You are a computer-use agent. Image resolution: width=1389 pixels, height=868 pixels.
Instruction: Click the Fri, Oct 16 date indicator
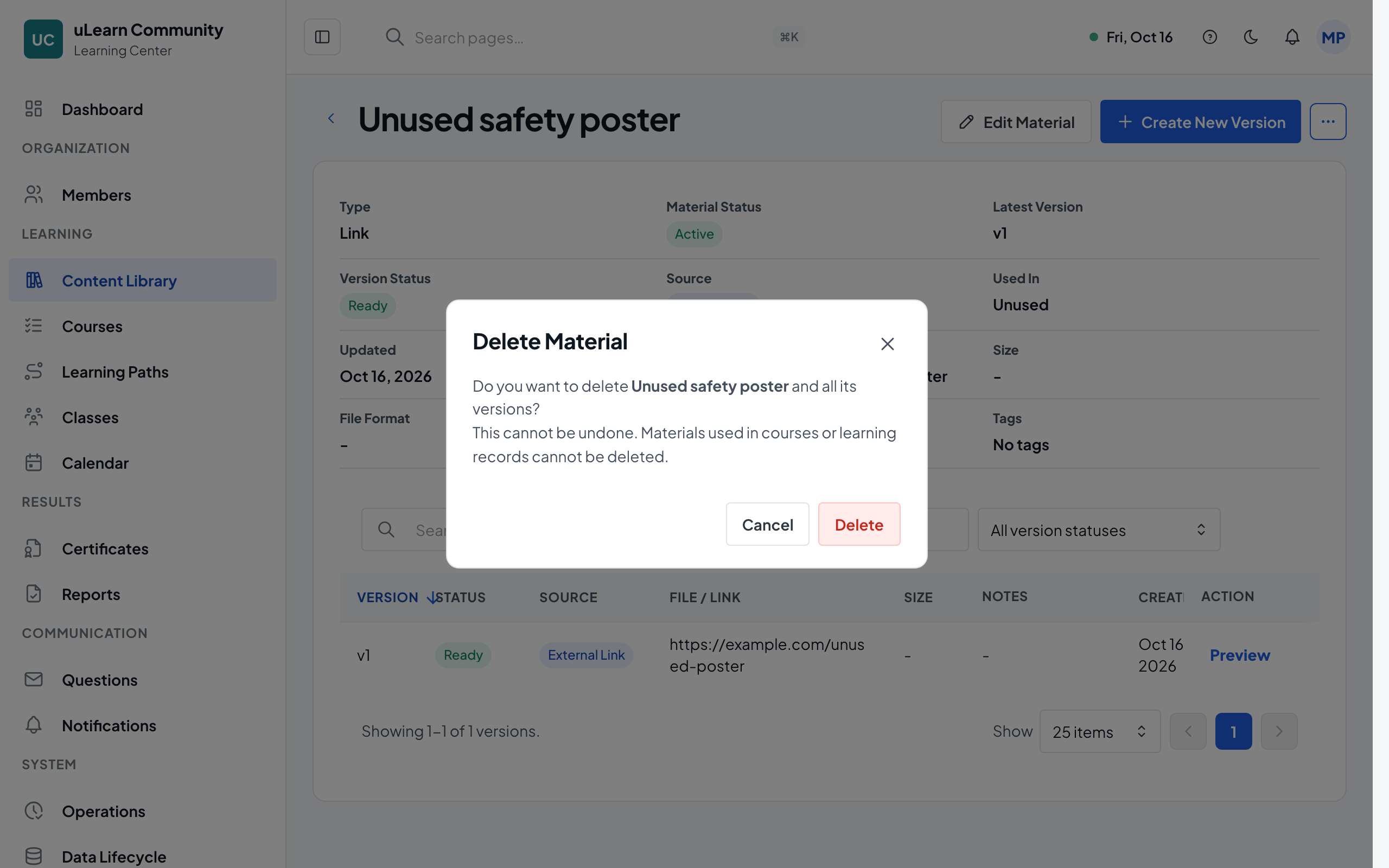coord(1131,37)
